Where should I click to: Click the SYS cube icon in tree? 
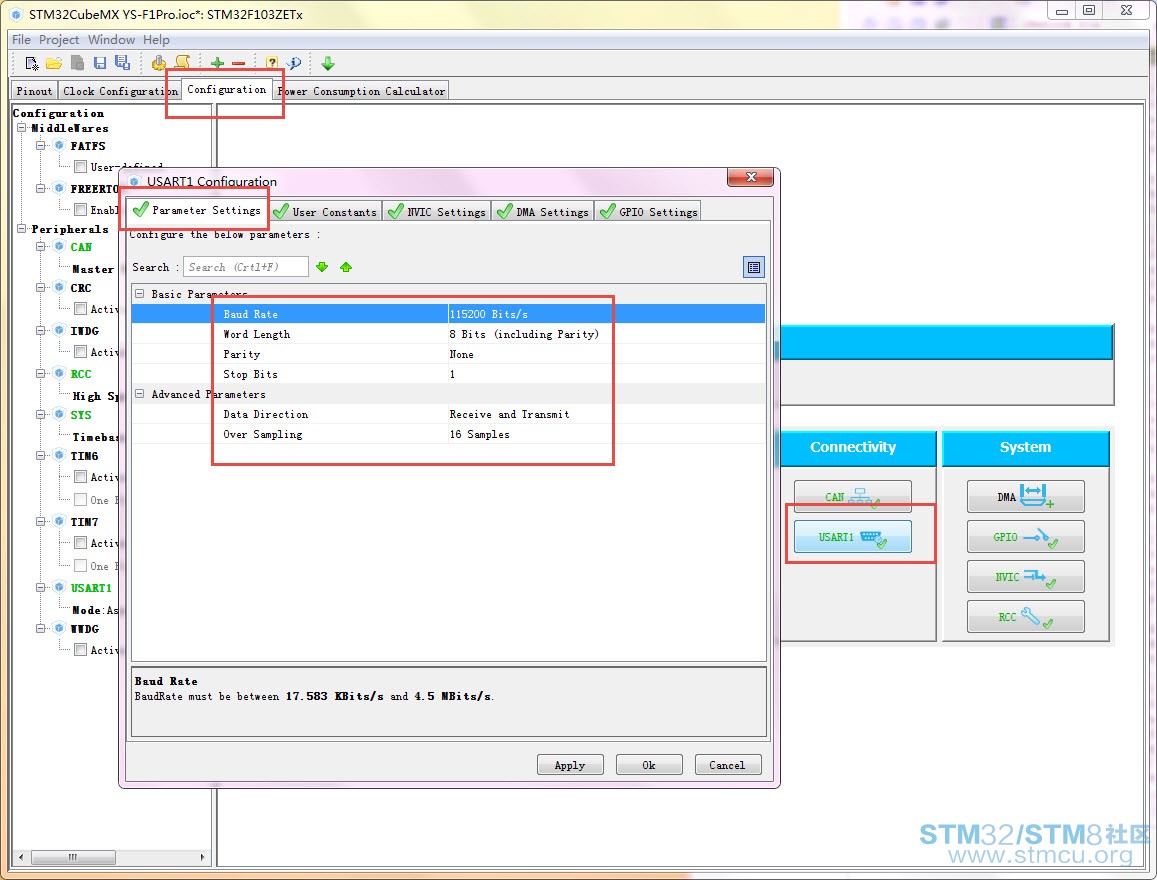click(59, 415)
